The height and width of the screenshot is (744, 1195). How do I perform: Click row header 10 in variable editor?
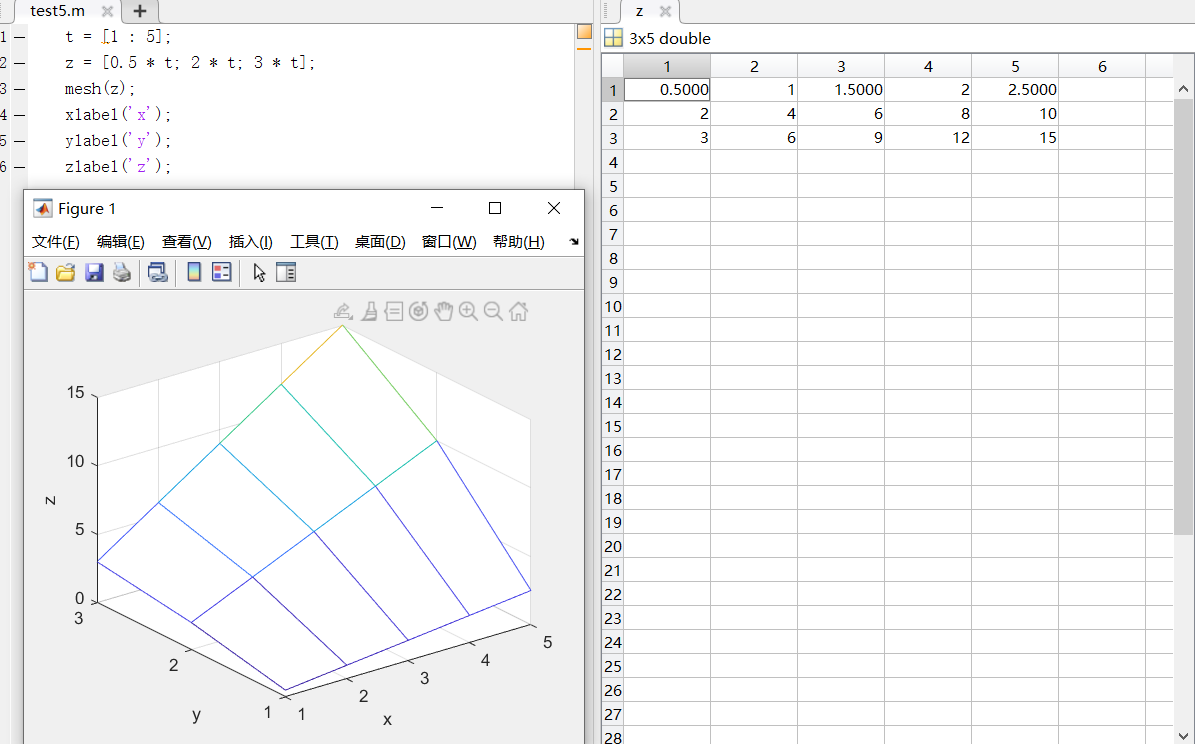(x=613, y=306)
